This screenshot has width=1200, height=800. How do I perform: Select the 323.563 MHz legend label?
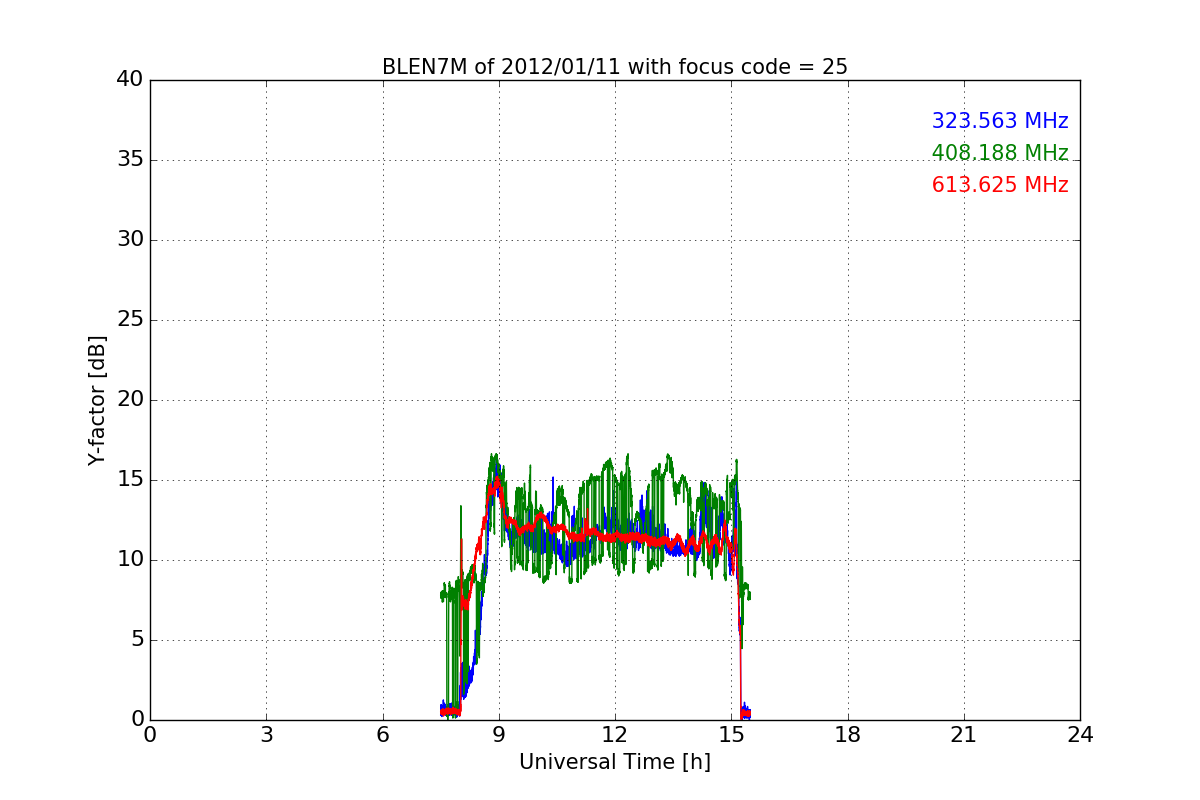[x=1000, y=121]
